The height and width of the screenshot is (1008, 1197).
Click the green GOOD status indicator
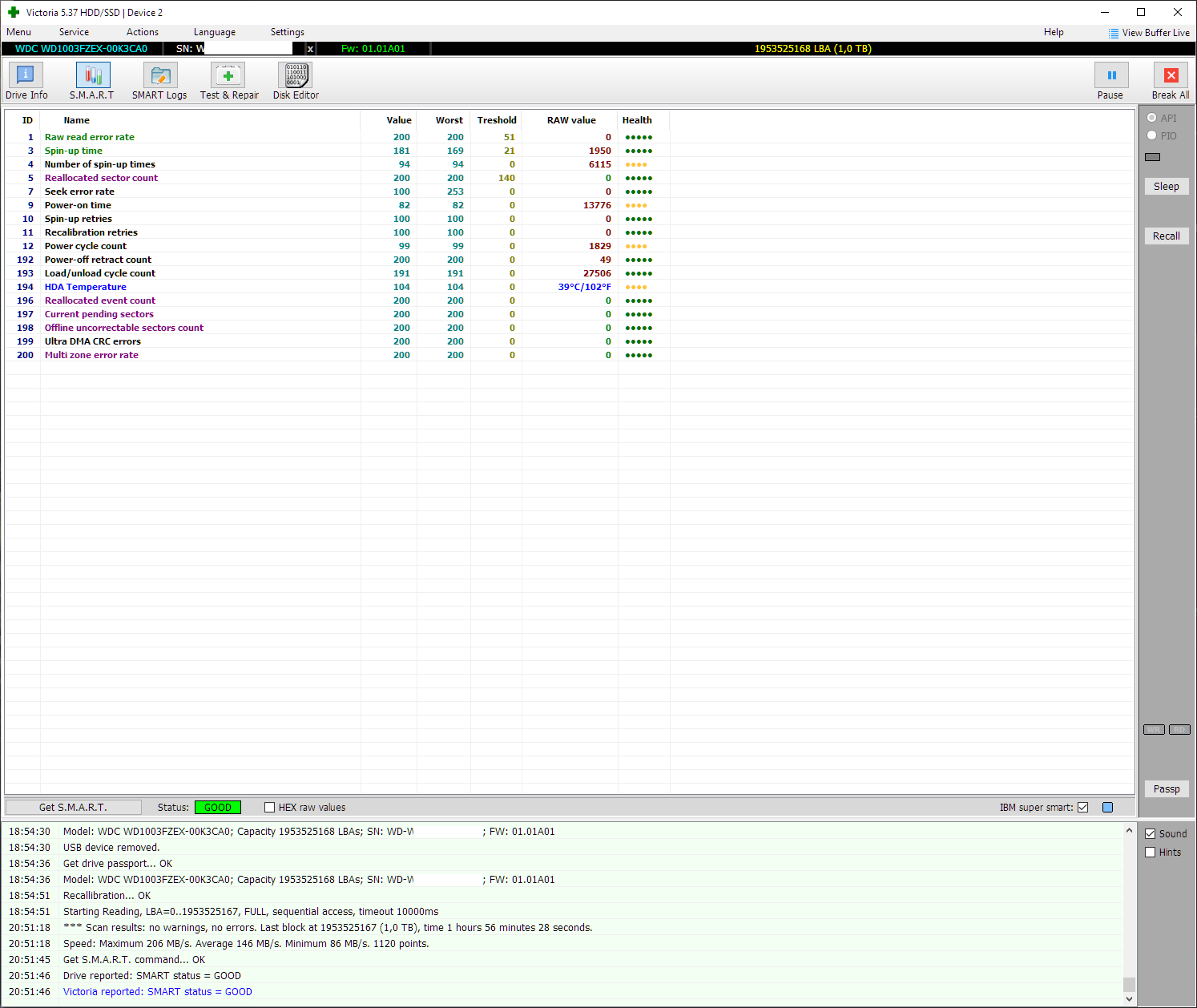(x=218, y=808)
